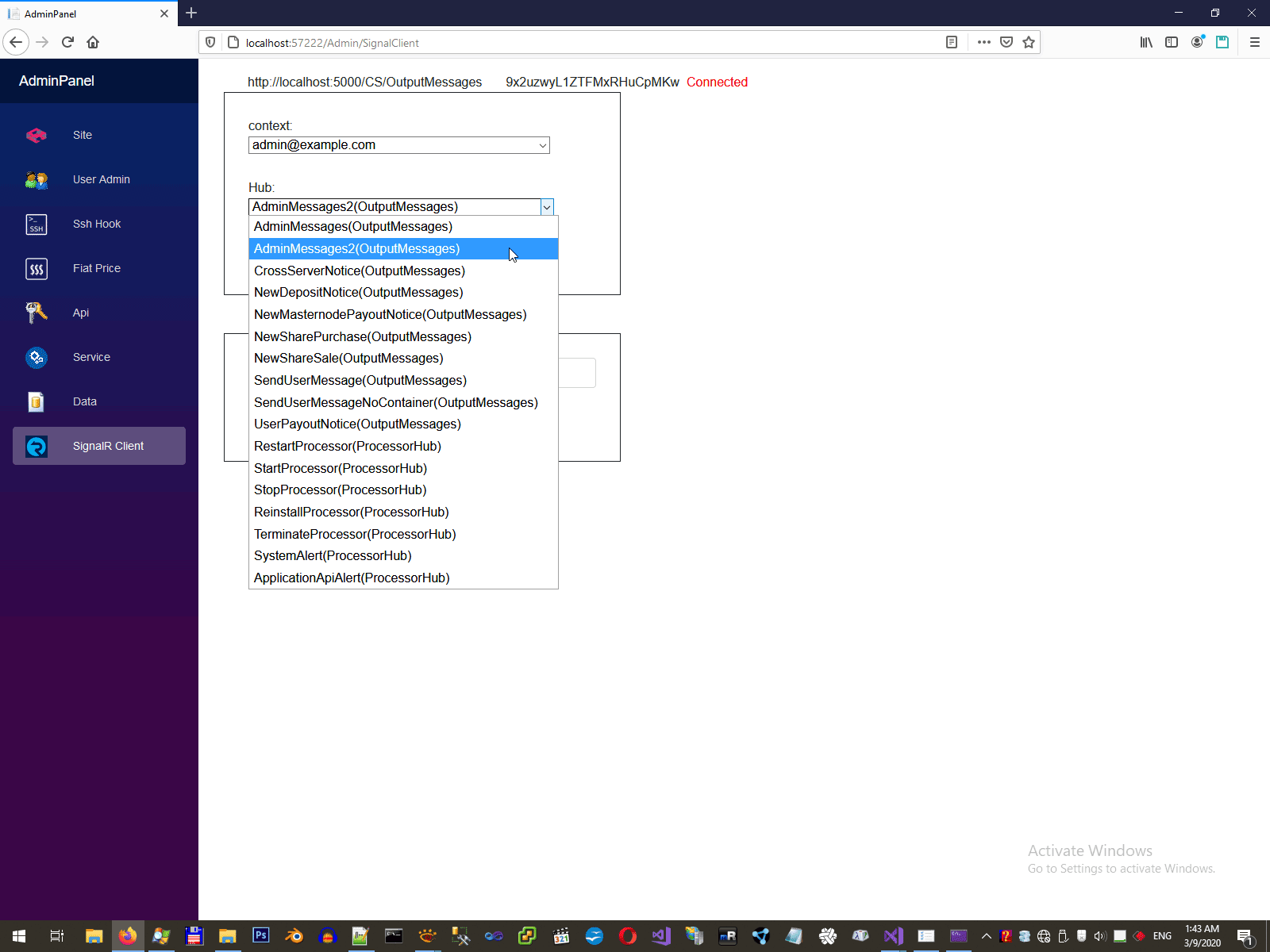Choose SystemAlert(ProcessorHub)
1270x952 pixels.
(x=403, y=556)
